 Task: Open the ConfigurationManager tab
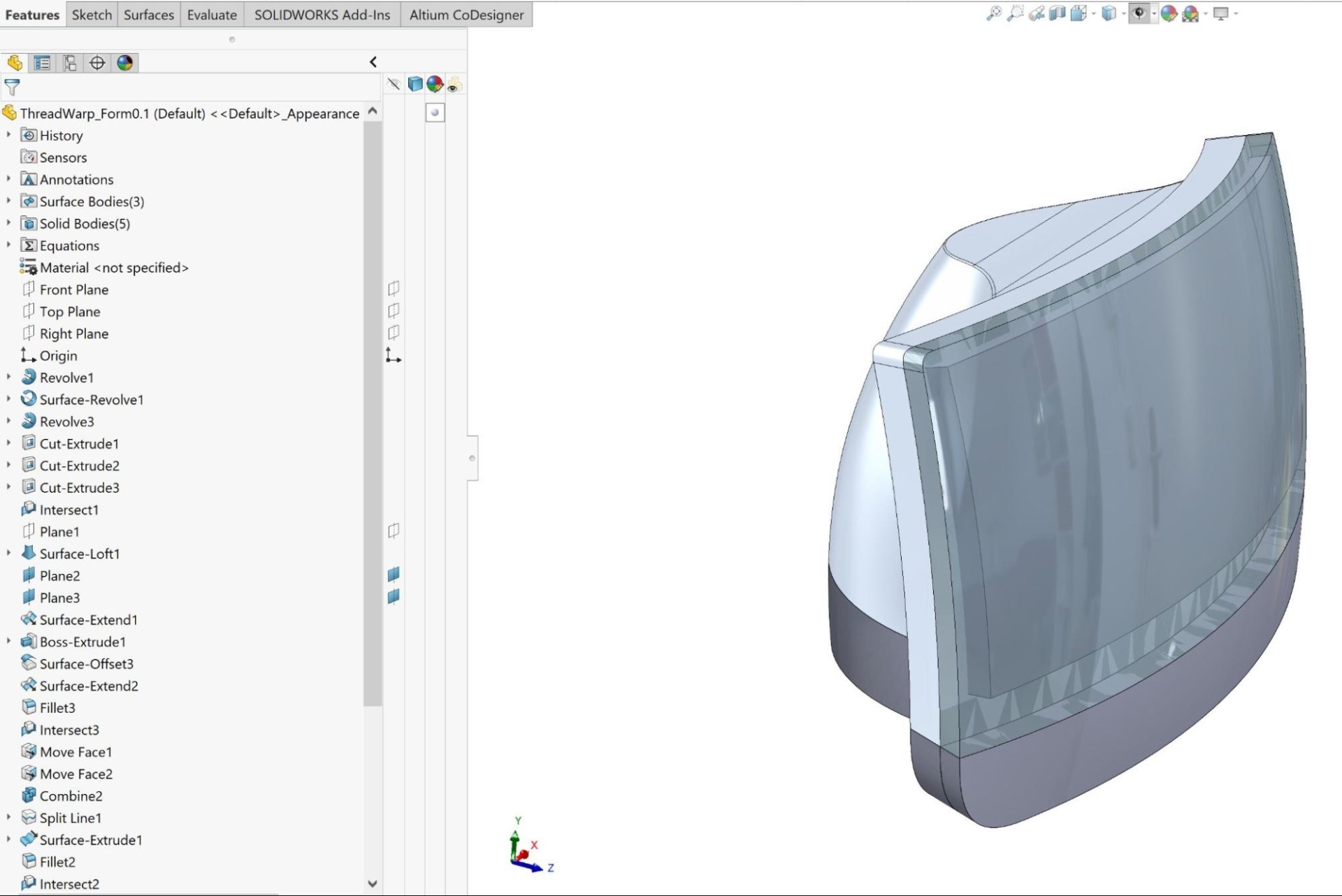69,63
